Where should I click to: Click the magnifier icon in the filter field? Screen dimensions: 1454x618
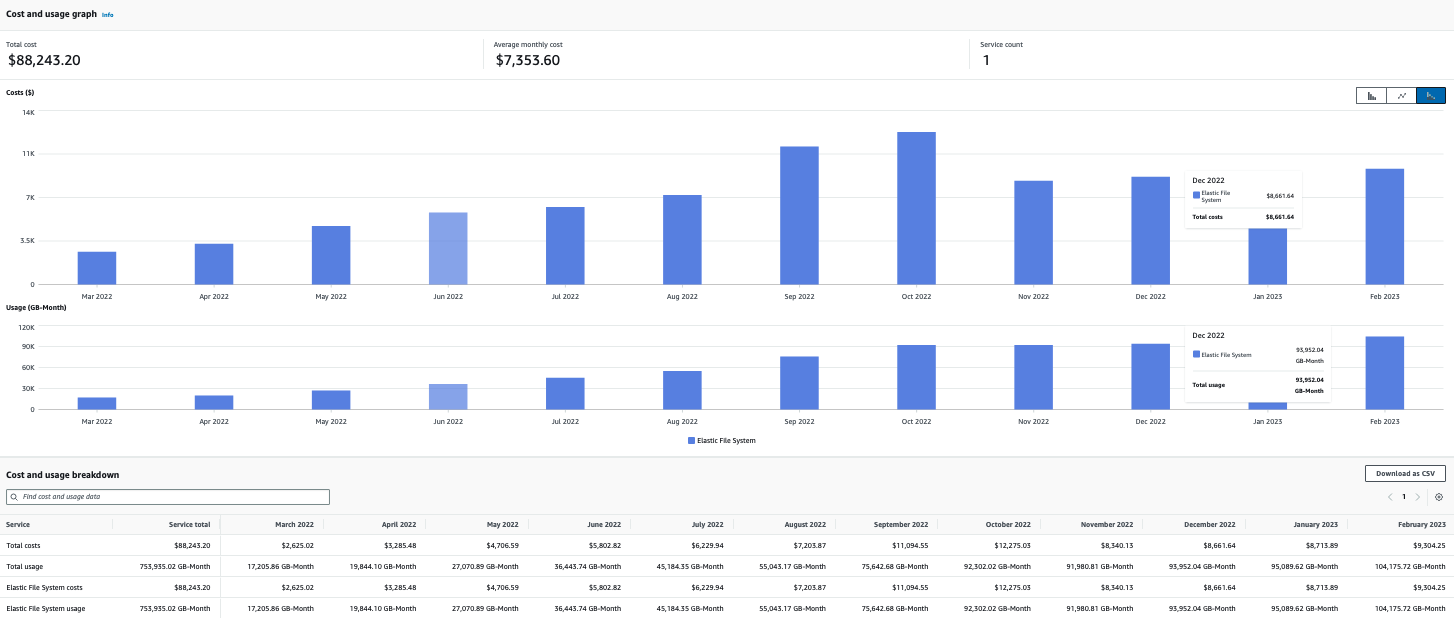(14, 497)
